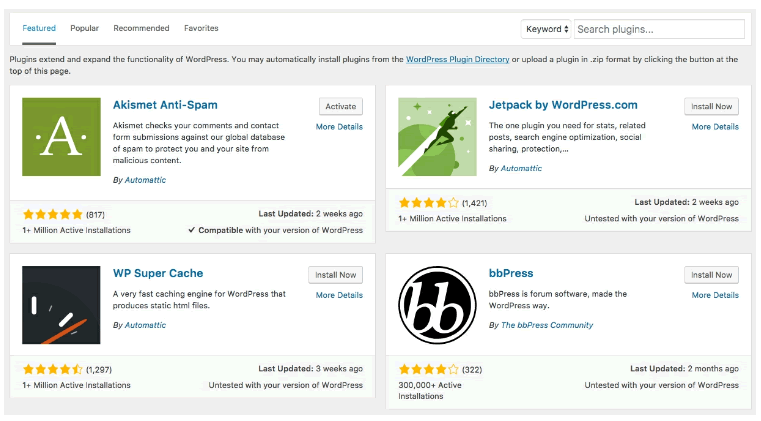Image resolution: width=761 pixels, height=421 pixels.
Task: Install the bbPress plugin now
Action: [711, 275]
